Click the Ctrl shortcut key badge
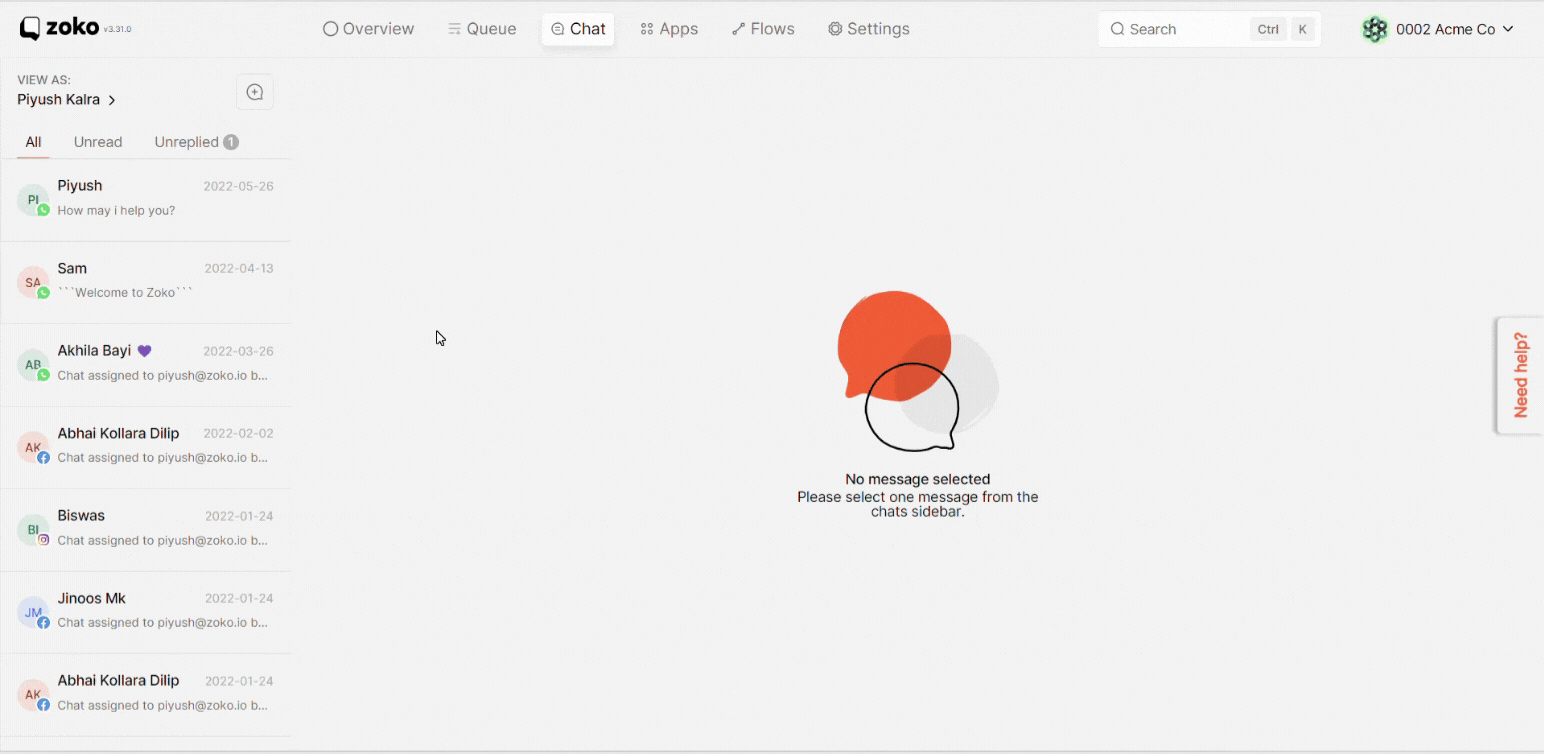This screenshot has width=1544, height=754. pos(1268,29)
